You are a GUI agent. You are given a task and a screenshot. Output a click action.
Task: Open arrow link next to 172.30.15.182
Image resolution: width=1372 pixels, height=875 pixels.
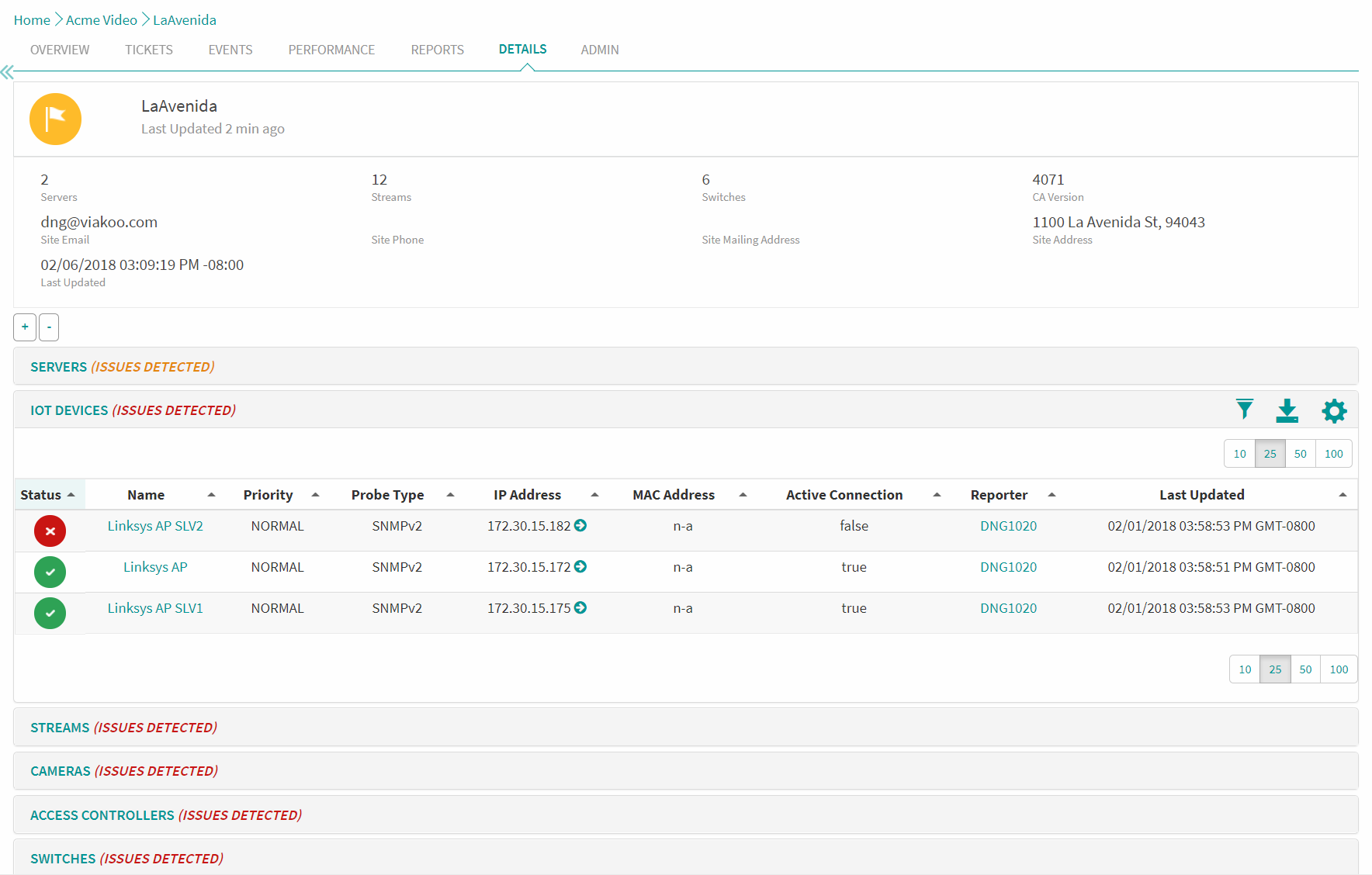(x=580, y=525)
